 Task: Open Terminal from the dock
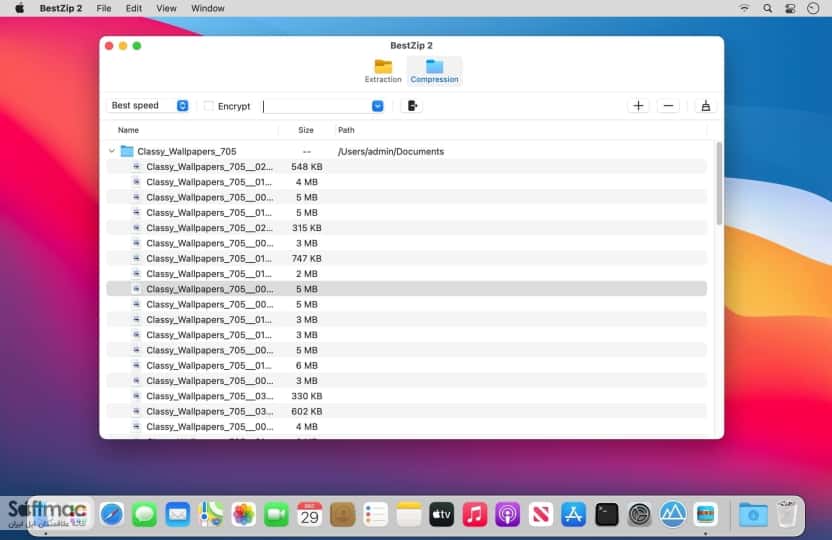coord(606,514)
